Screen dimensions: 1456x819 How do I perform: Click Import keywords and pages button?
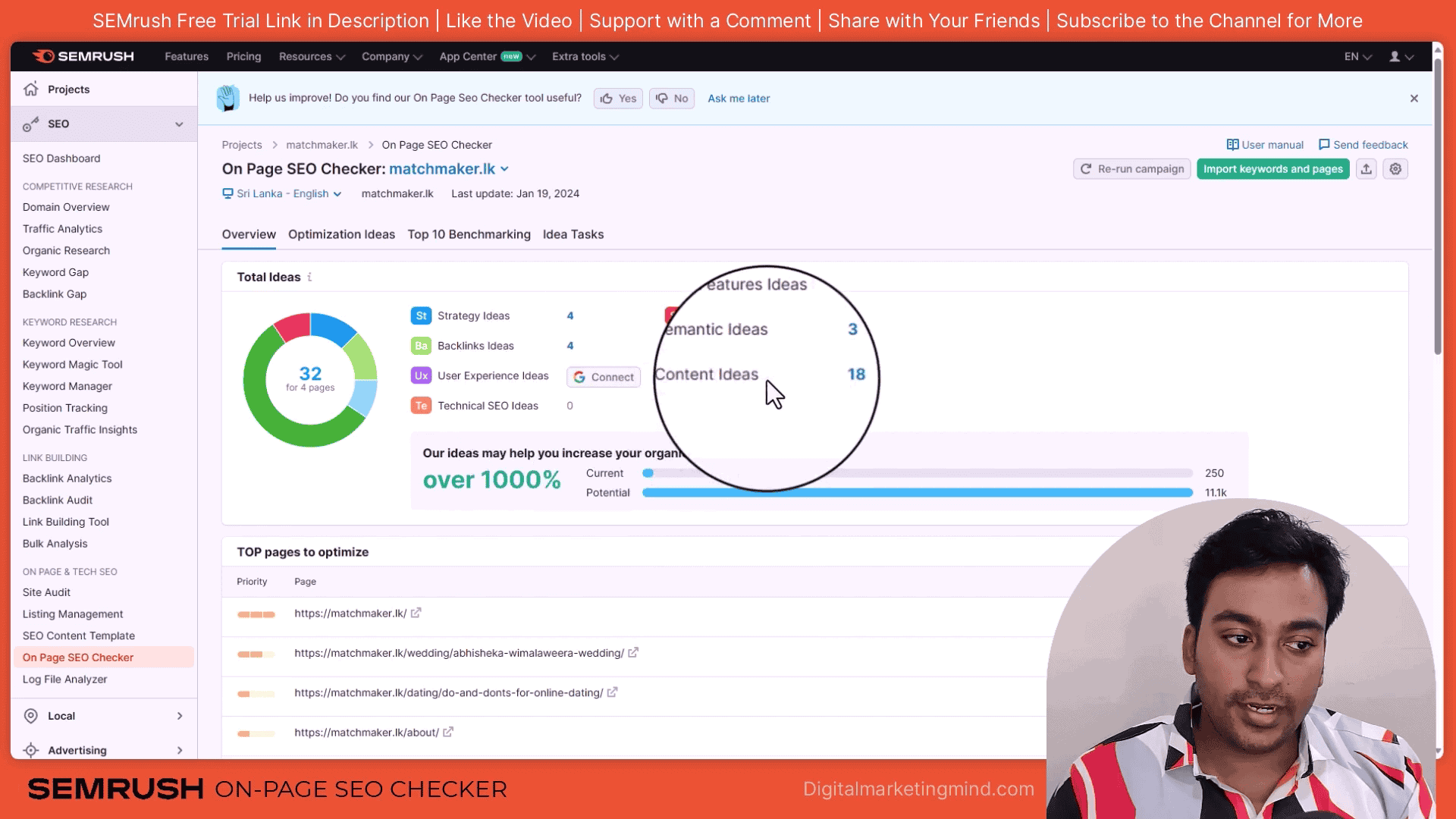point(1272,169)
